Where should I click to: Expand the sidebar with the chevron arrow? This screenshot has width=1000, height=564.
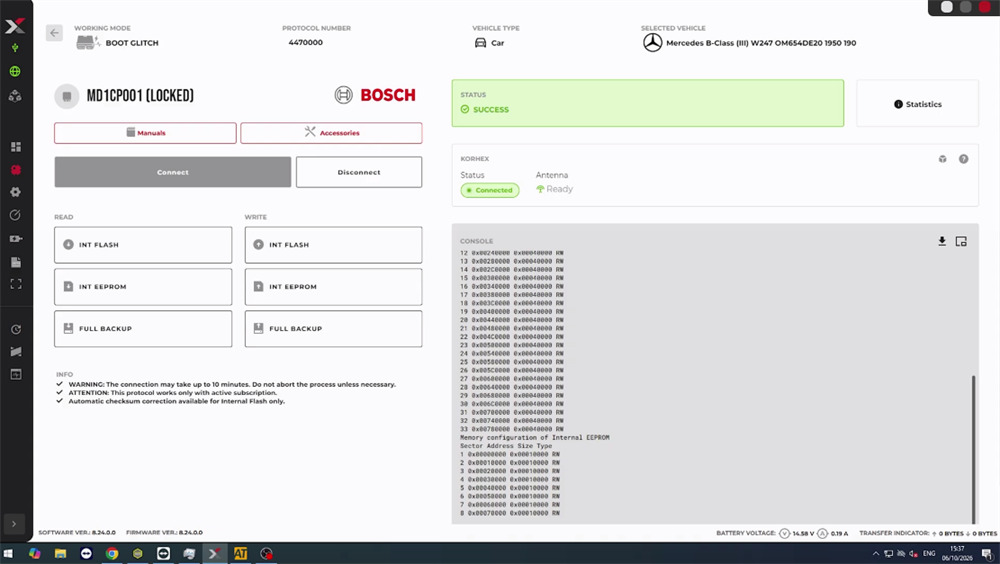point(14,524)
